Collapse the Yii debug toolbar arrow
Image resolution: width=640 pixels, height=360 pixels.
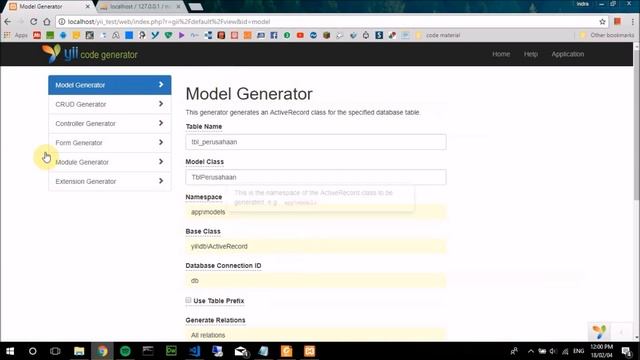622,332
